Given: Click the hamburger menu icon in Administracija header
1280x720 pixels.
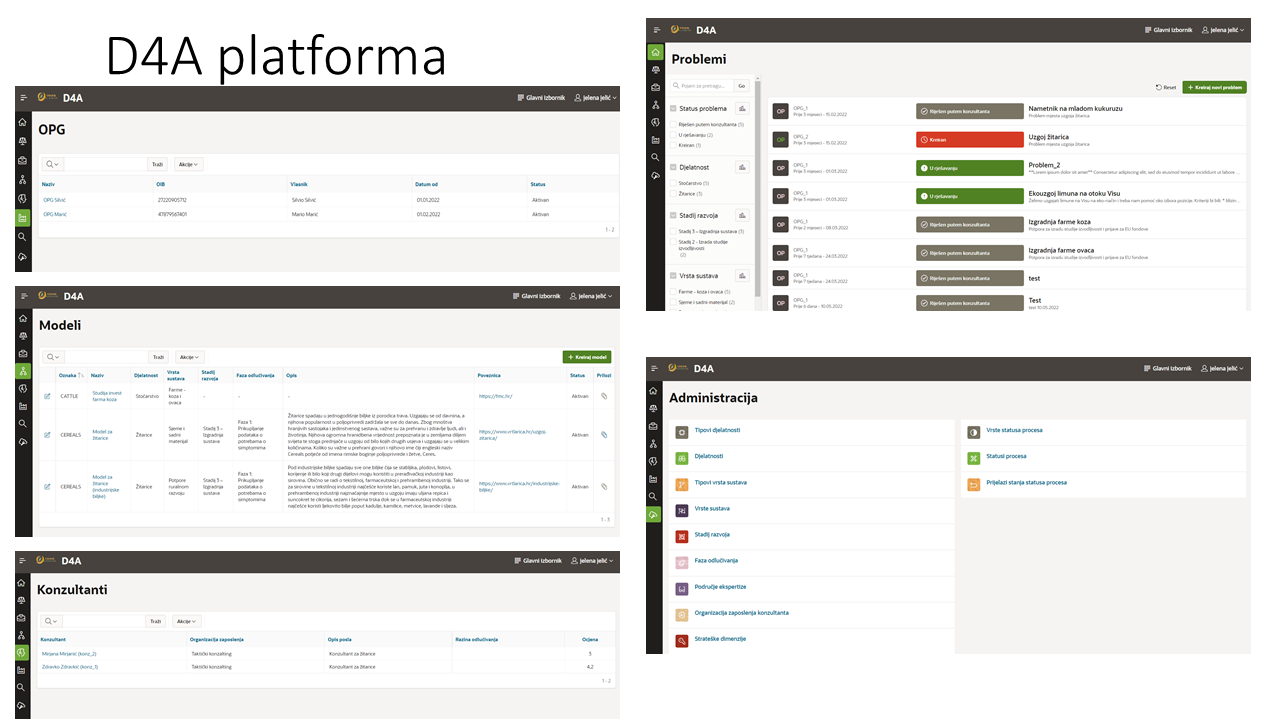Looking at the screenshot, I should pos(652,369).
